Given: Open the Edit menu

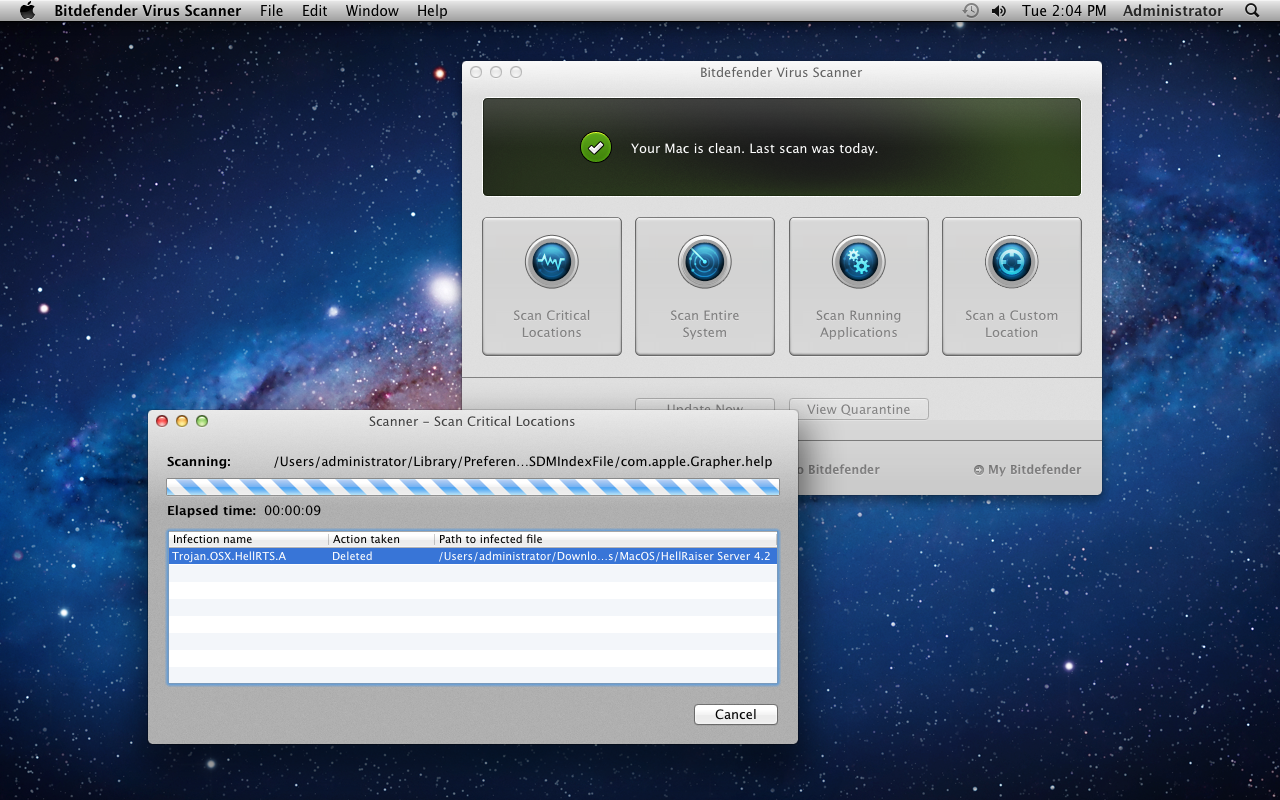Looking at the screenshot, I should 314,11.
